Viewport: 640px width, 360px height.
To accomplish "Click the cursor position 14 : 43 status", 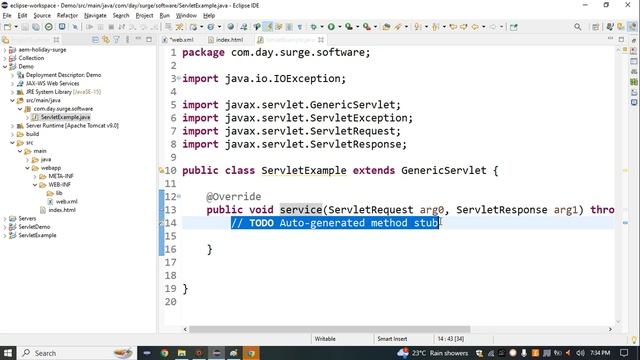I will click(450, 339).
